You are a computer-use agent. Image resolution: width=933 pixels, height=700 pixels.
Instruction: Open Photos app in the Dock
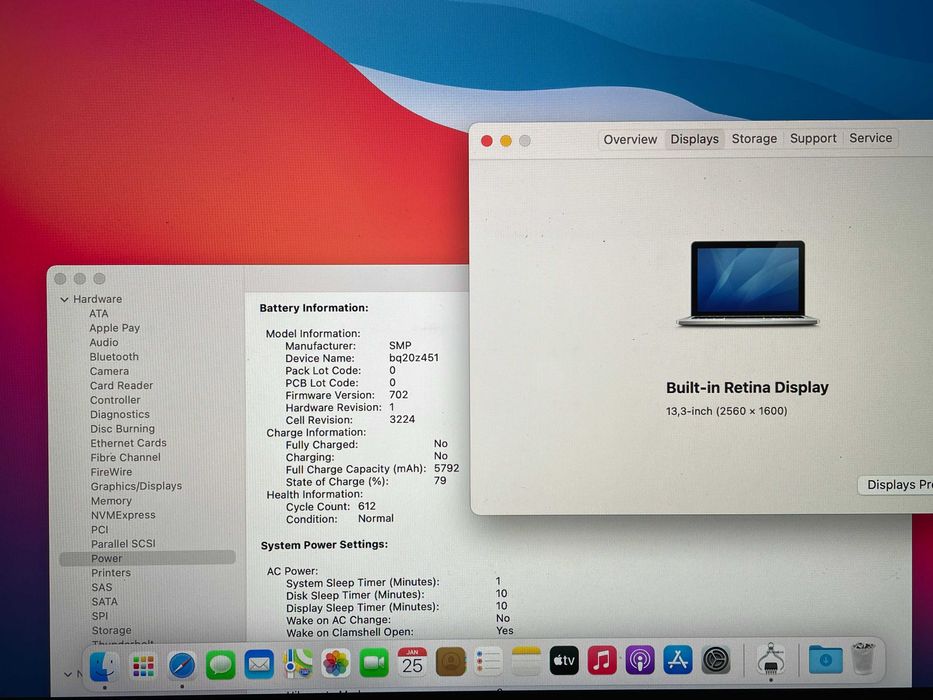[336, 663]
